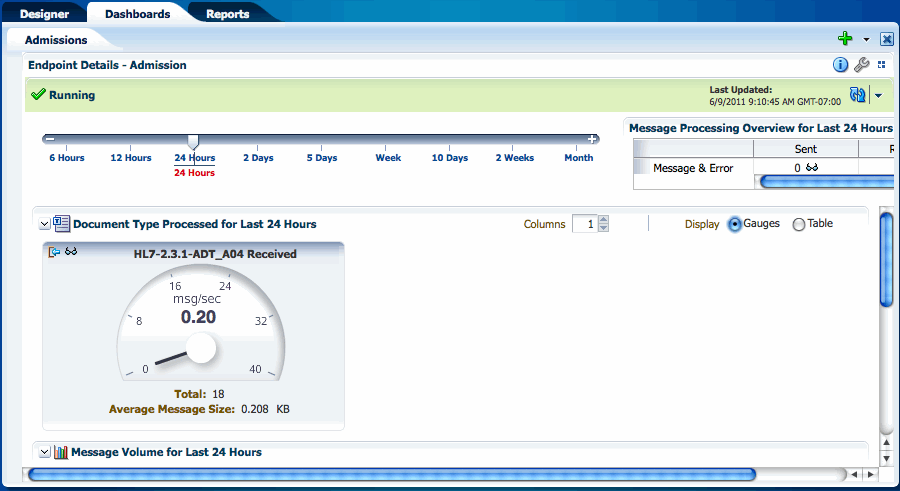This screenshot has height=491, width=900.
Task: Decrease Columns with the down stepper arrow
Action: point(603,228)
